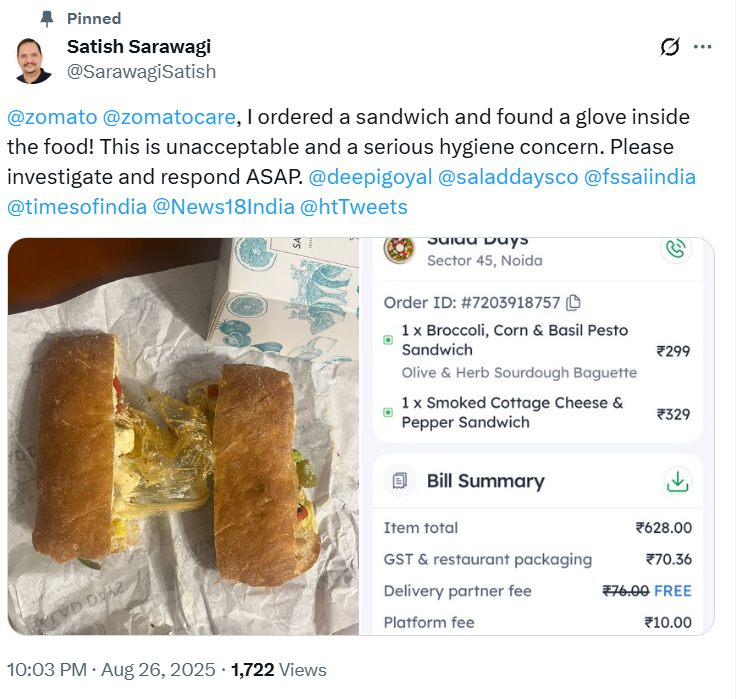This screenshot has height=699, width=752.
Task: Click Satish Sarawagi's profile avatar
Action: pyautogui.click(x=34, y=59)
